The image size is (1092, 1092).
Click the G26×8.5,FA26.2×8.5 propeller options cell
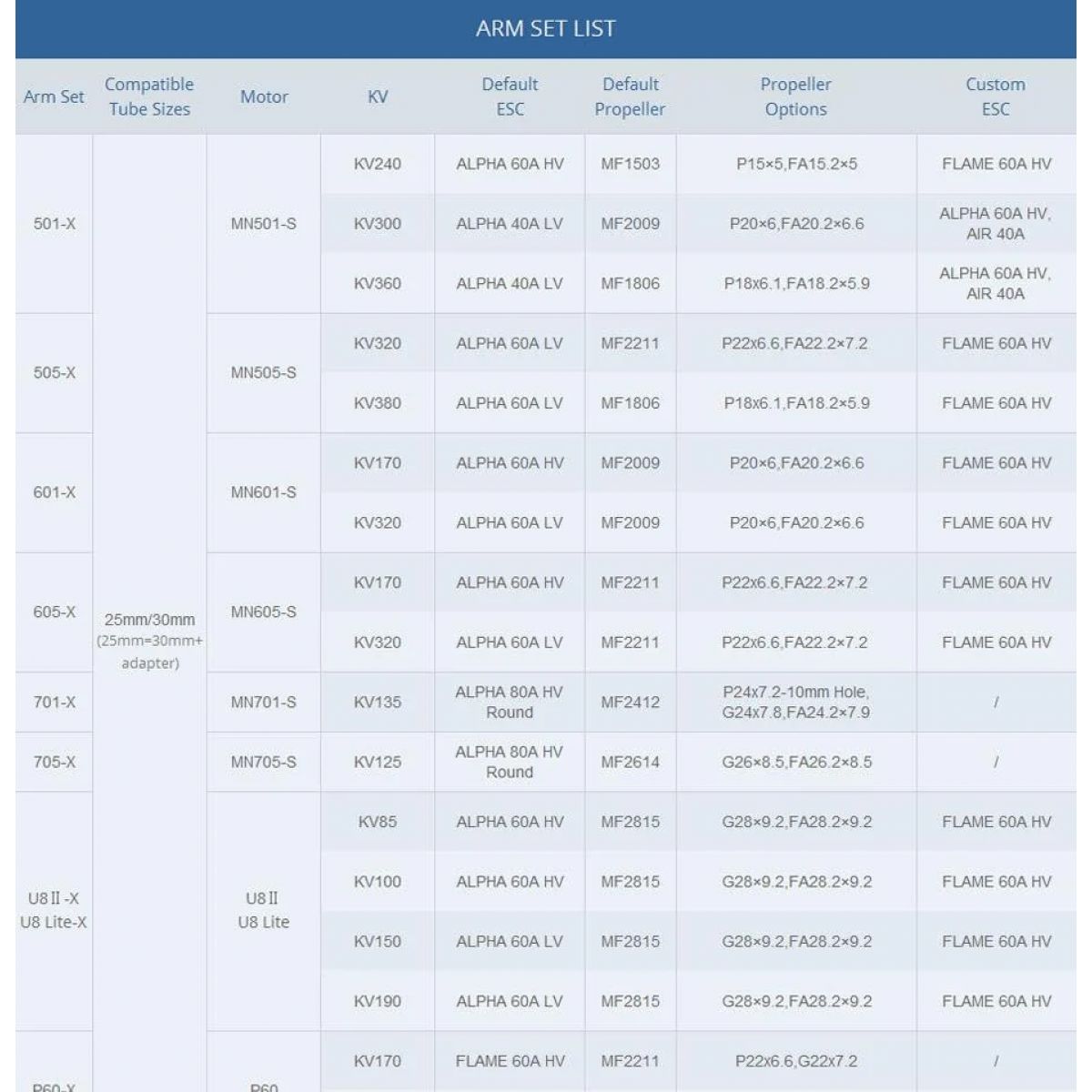pyautogui.click(x=796, y=762)
